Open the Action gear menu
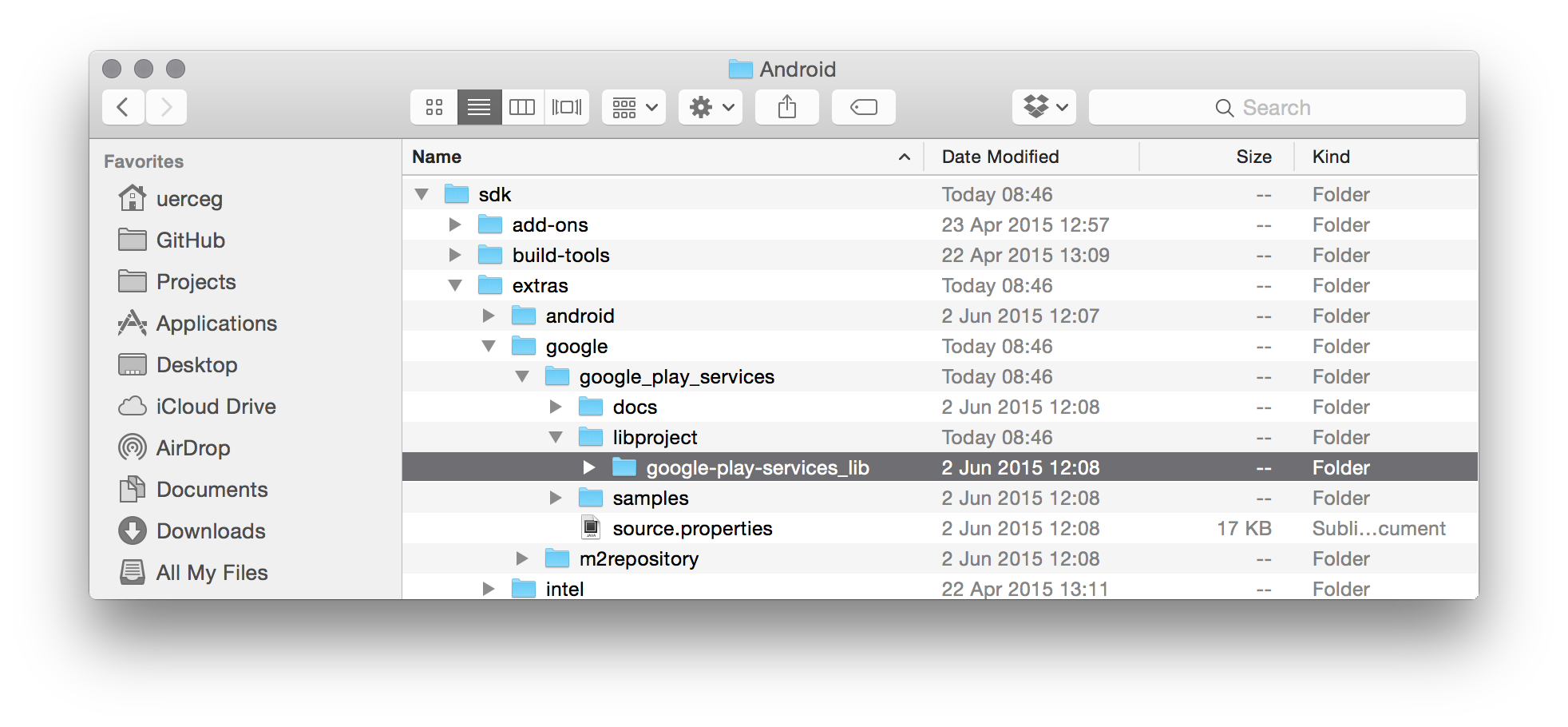Image resolution: width=1568 pixels, height=727 pixels. [711, 107]
